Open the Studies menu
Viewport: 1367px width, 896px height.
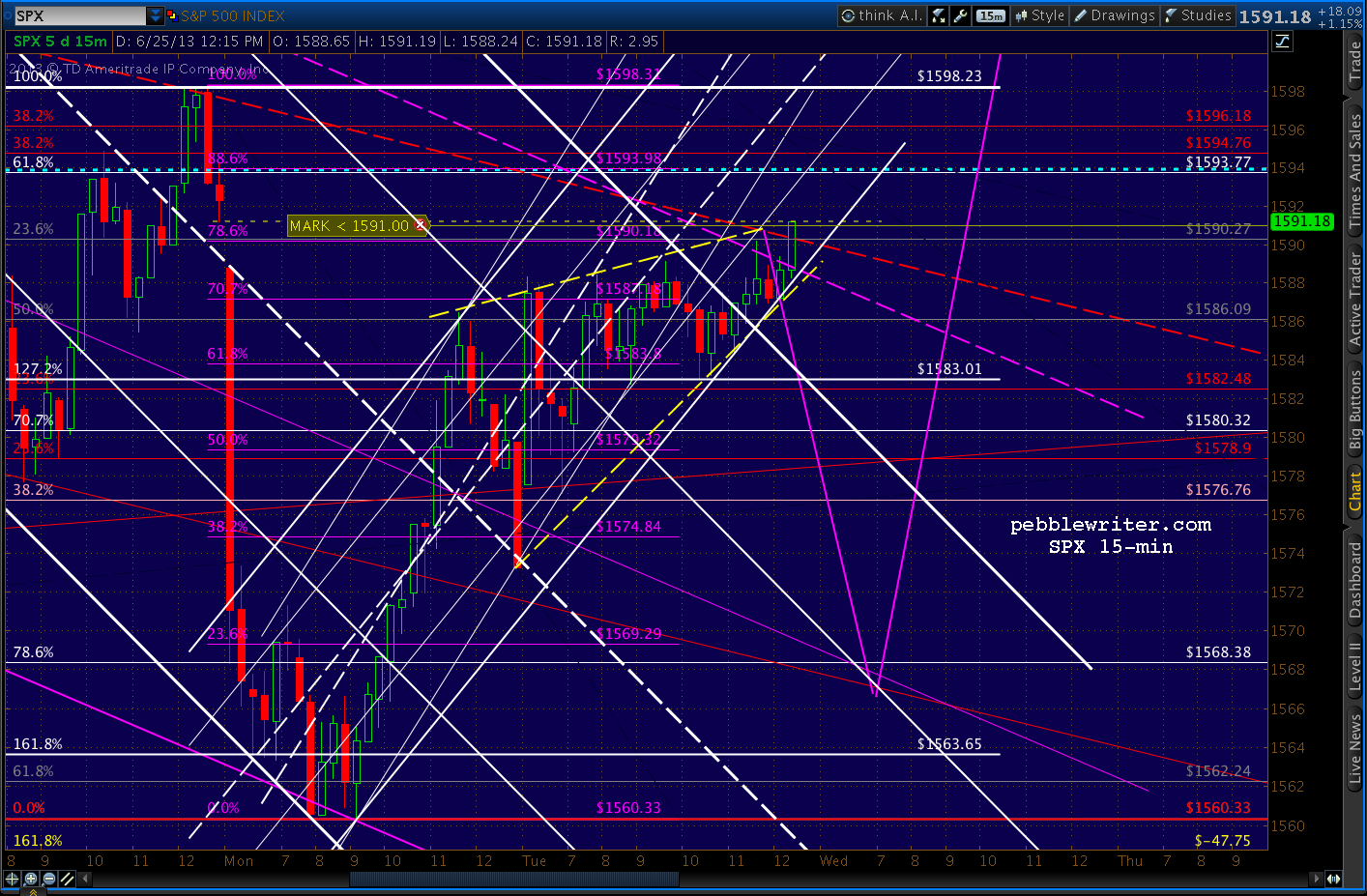point(1198,15)
